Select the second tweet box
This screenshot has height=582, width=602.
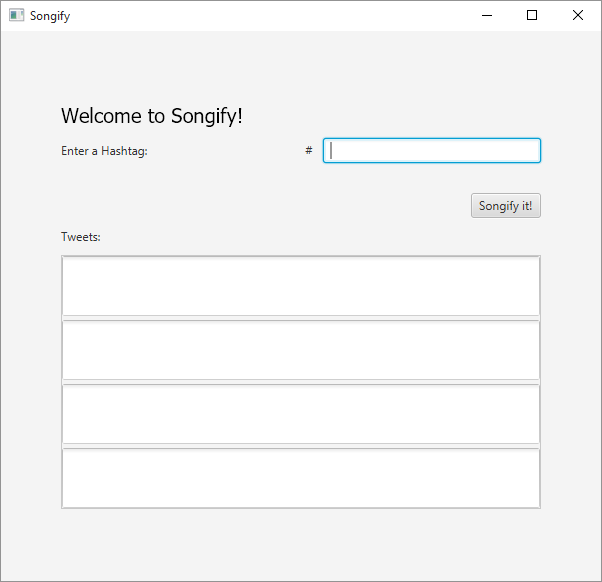(301, 350)
